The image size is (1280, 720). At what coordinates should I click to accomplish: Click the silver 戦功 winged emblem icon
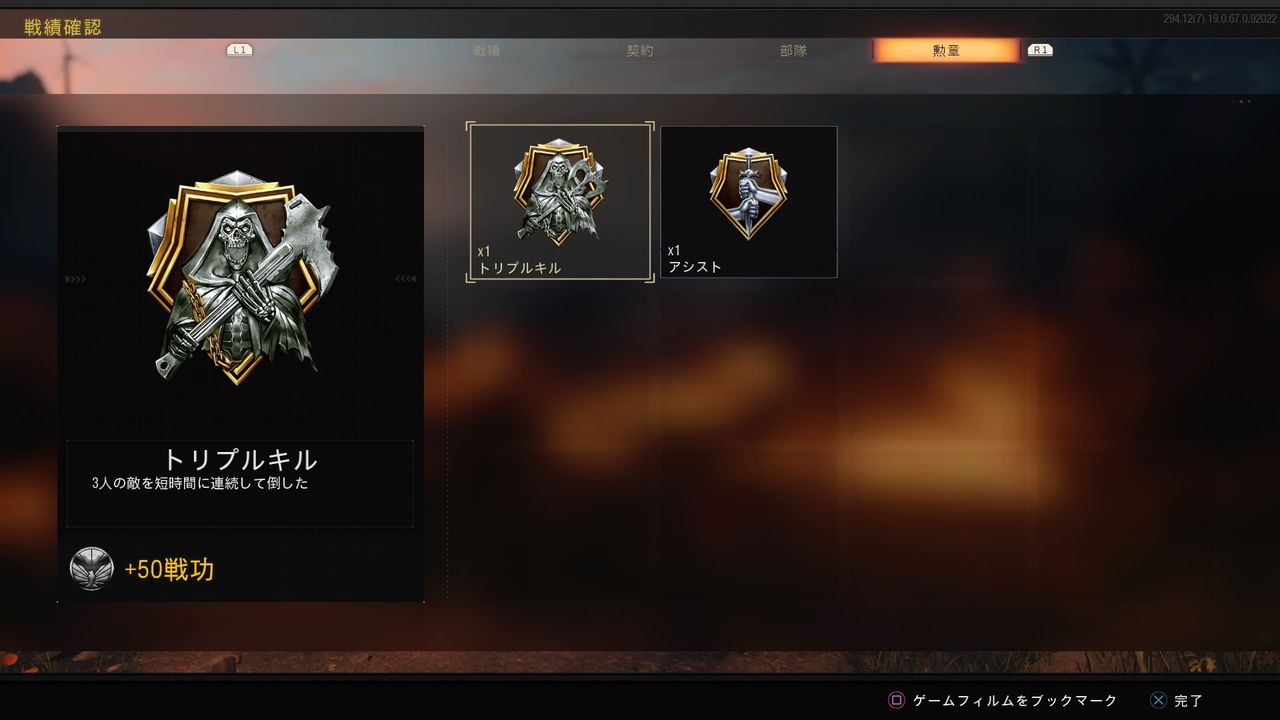pos(92,569)
